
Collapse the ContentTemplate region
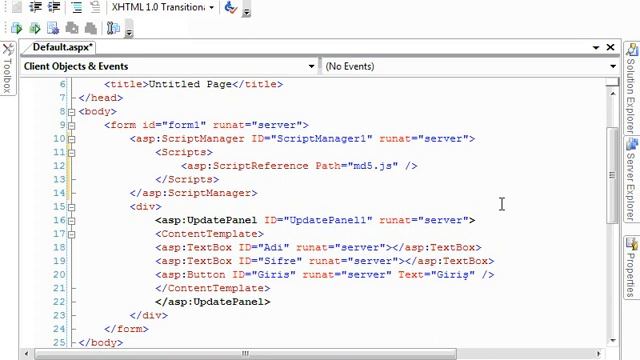[x=71, y=234]
